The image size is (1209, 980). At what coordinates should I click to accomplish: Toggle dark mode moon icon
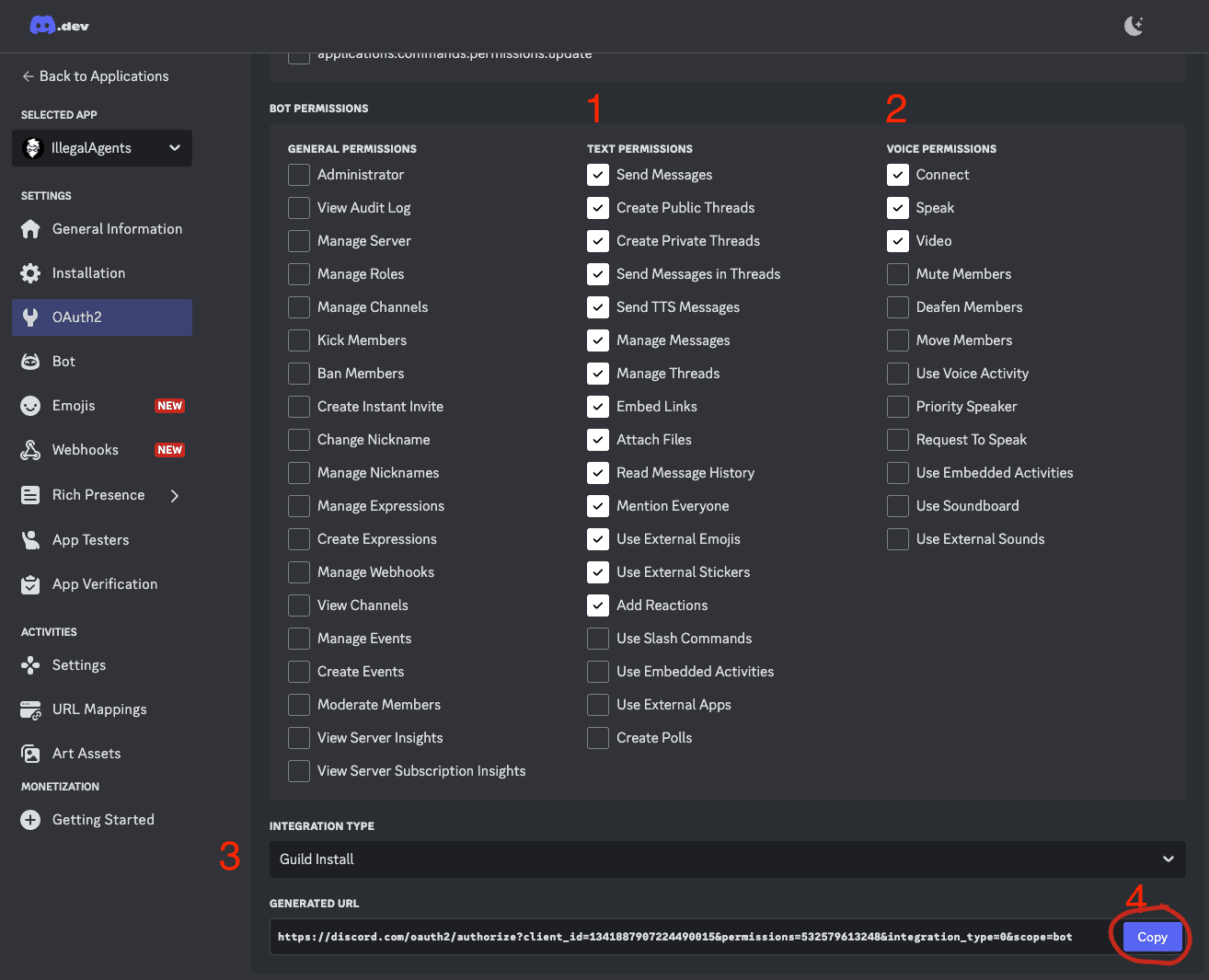1134,26
